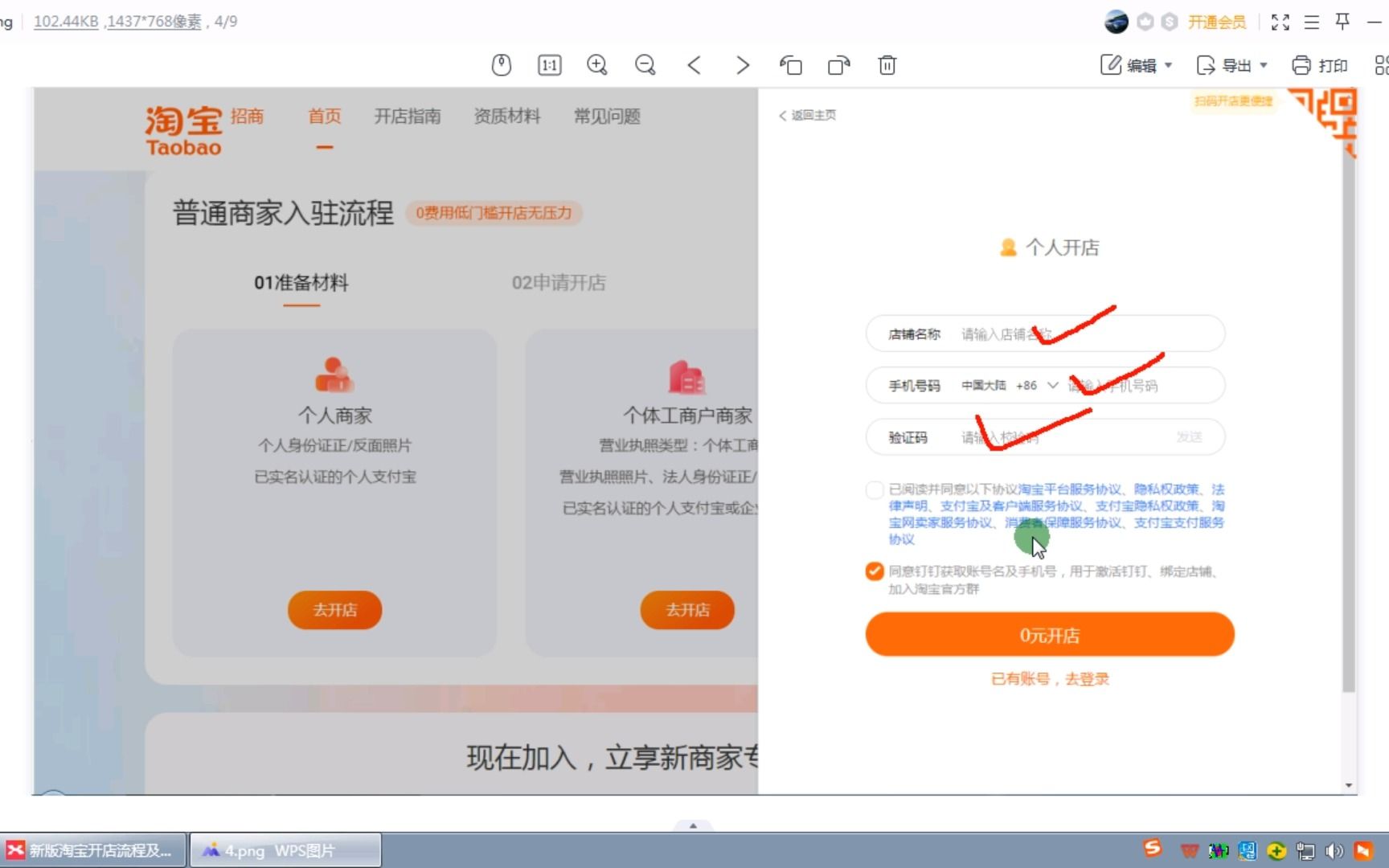
Task: Switch to 4.png WPS图片 taskbar window
Action: 285,850
